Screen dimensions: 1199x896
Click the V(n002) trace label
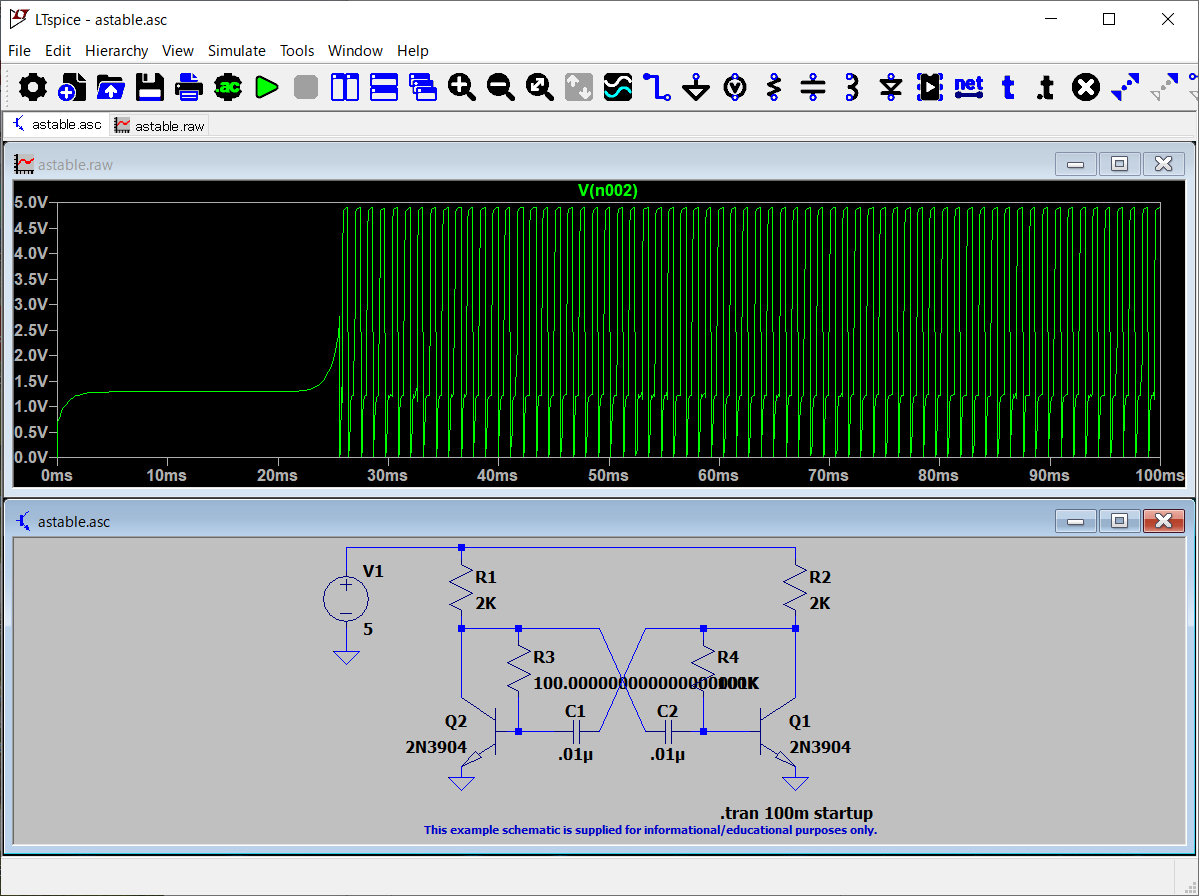[x=607, y=190]
